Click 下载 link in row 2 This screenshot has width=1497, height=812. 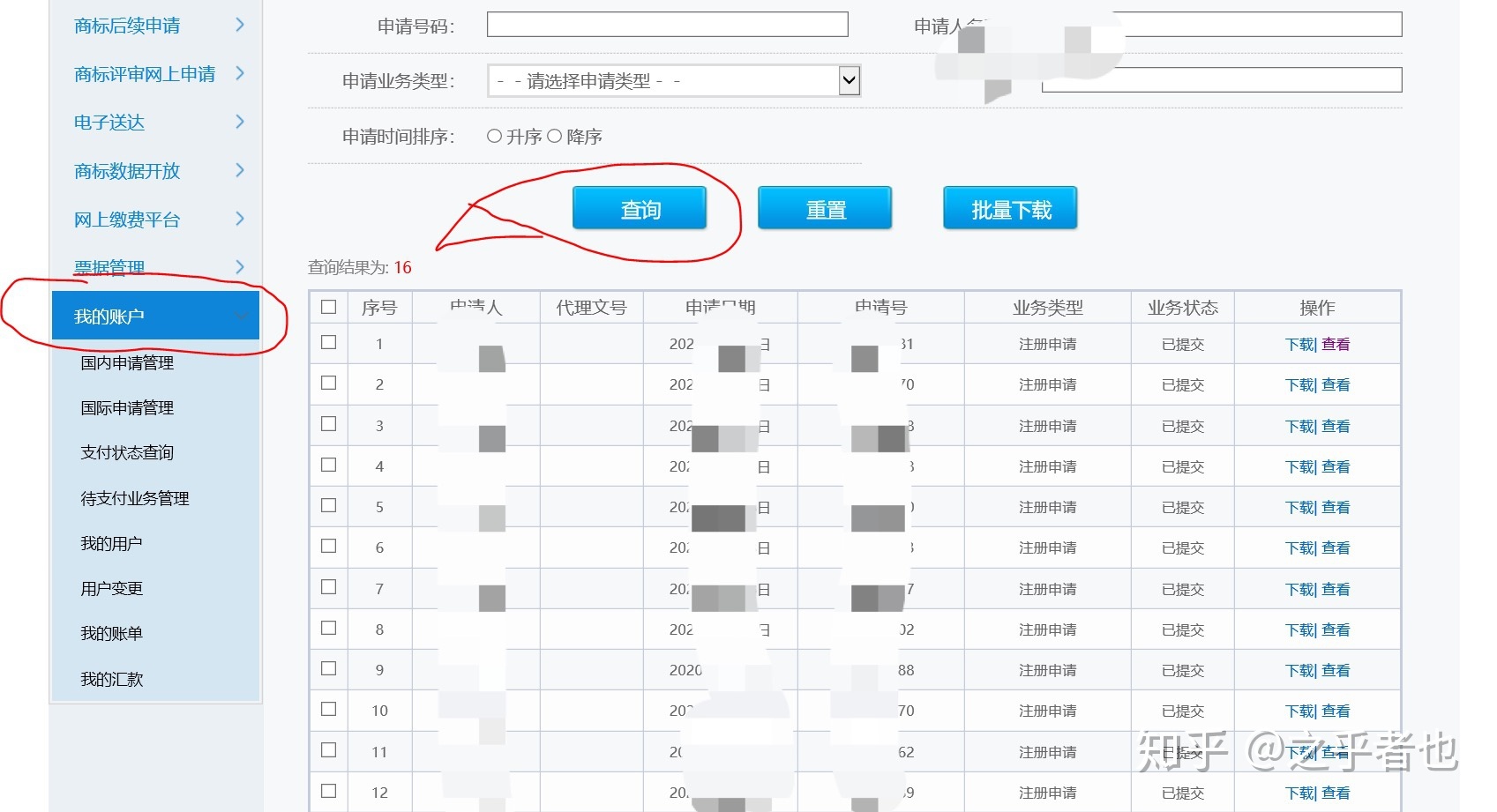tap(1299, 385)
